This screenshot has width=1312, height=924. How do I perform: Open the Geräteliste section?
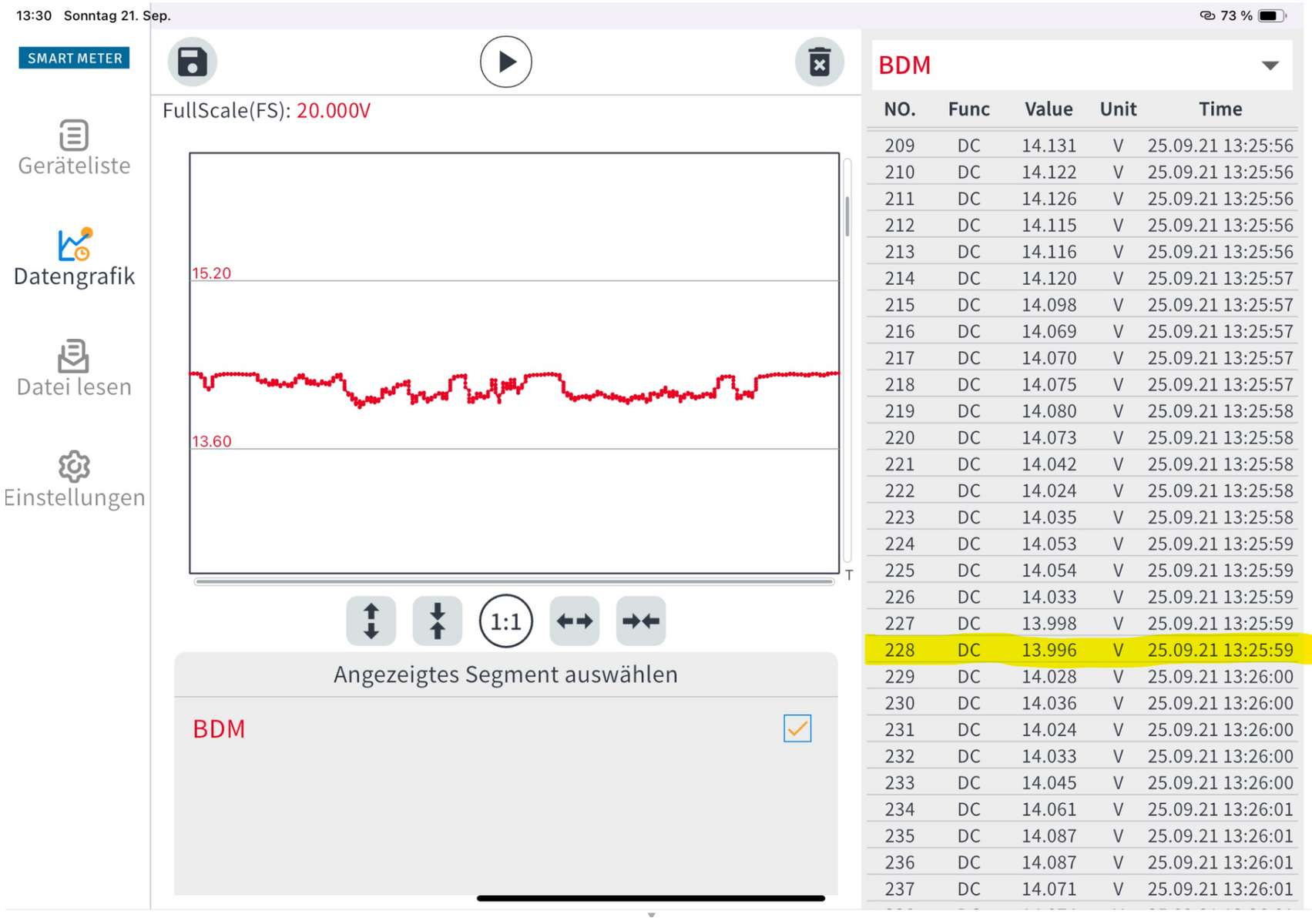74,149
